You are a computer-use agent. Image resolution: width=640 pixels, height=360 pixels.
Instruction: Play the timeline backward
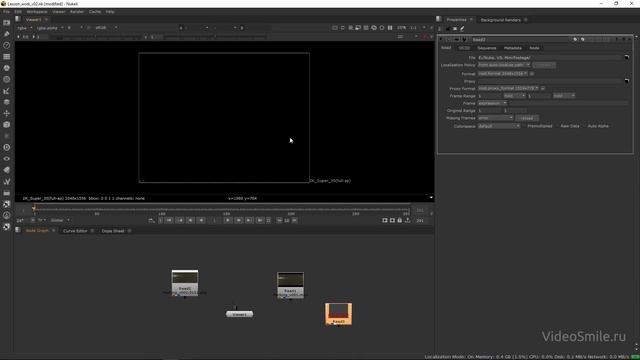click(x=201, y=220)
